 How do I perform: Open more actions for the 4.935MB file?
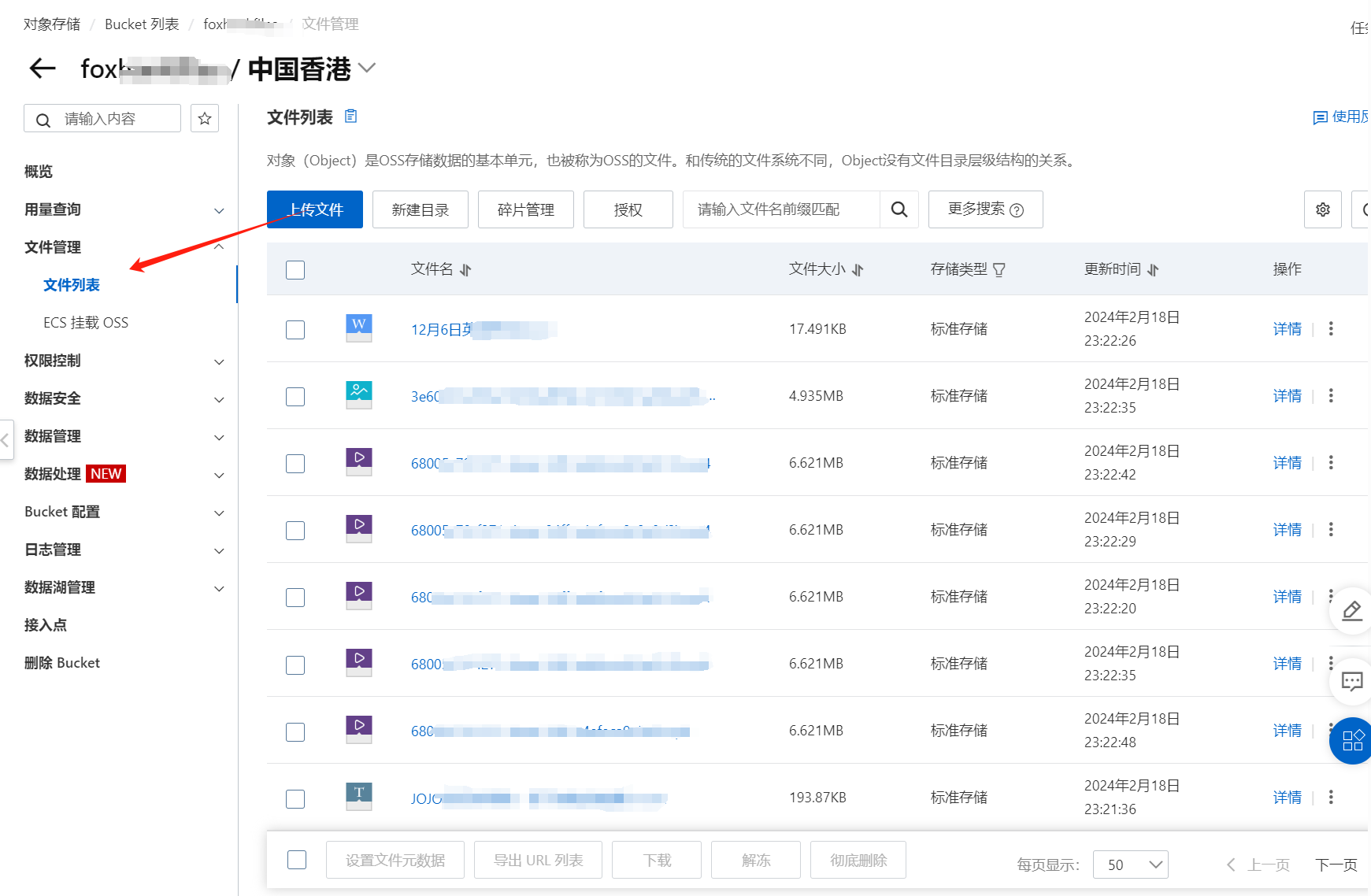point(1331,395)
